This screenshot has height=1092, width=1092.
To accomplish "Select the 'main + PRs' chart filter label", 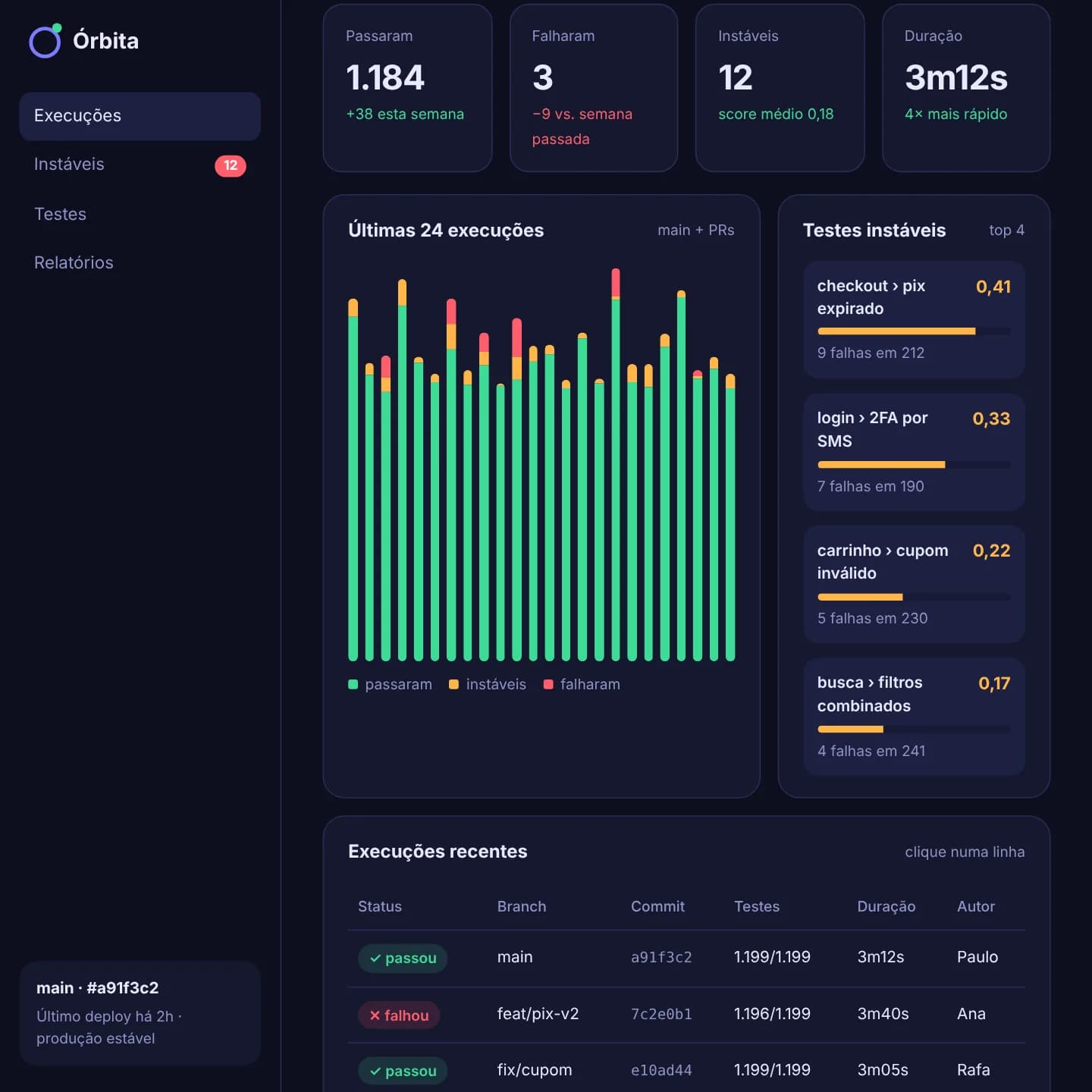I will tap(696, 231).
